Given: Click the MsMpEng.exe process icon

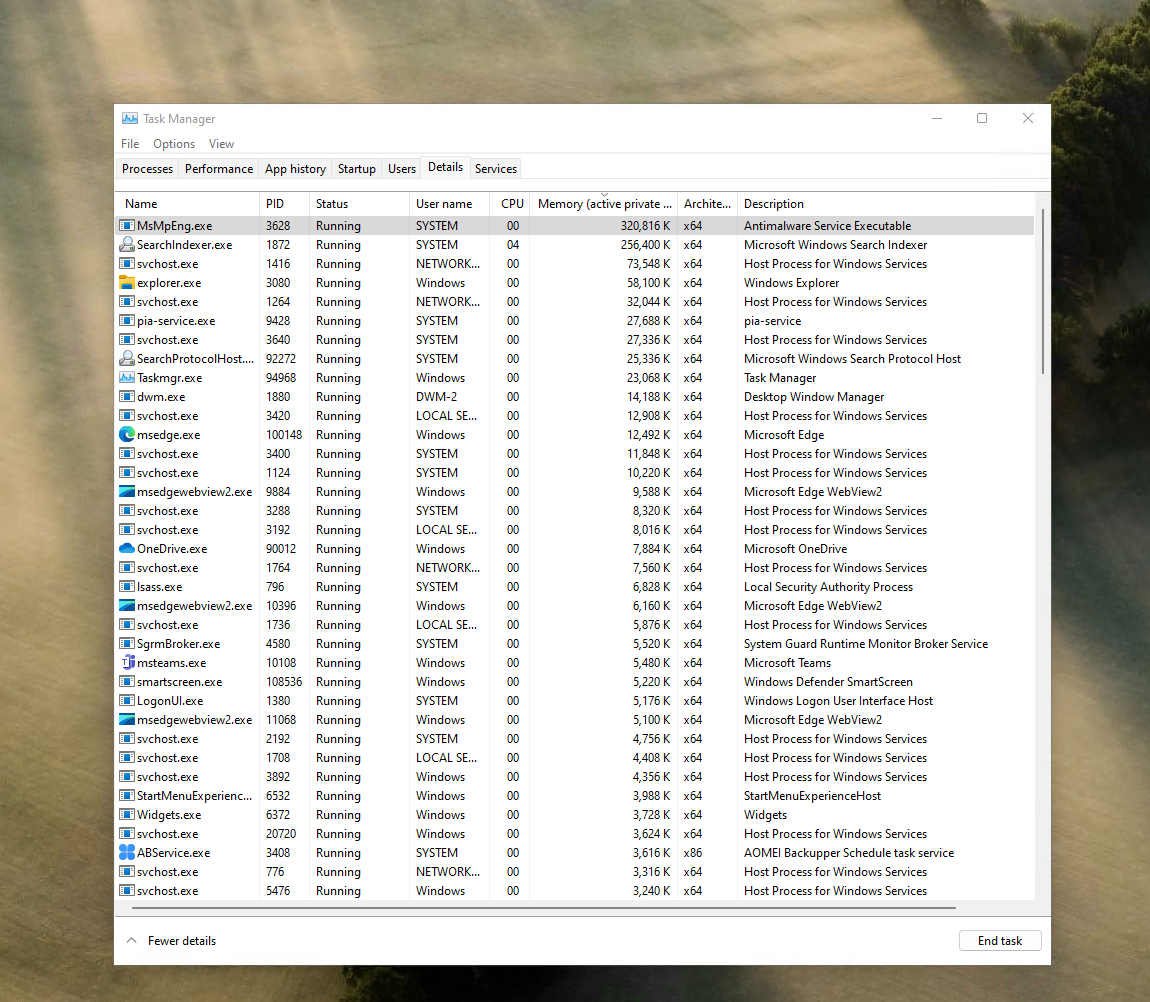Looking at the screenshot, I should [127, 226].
